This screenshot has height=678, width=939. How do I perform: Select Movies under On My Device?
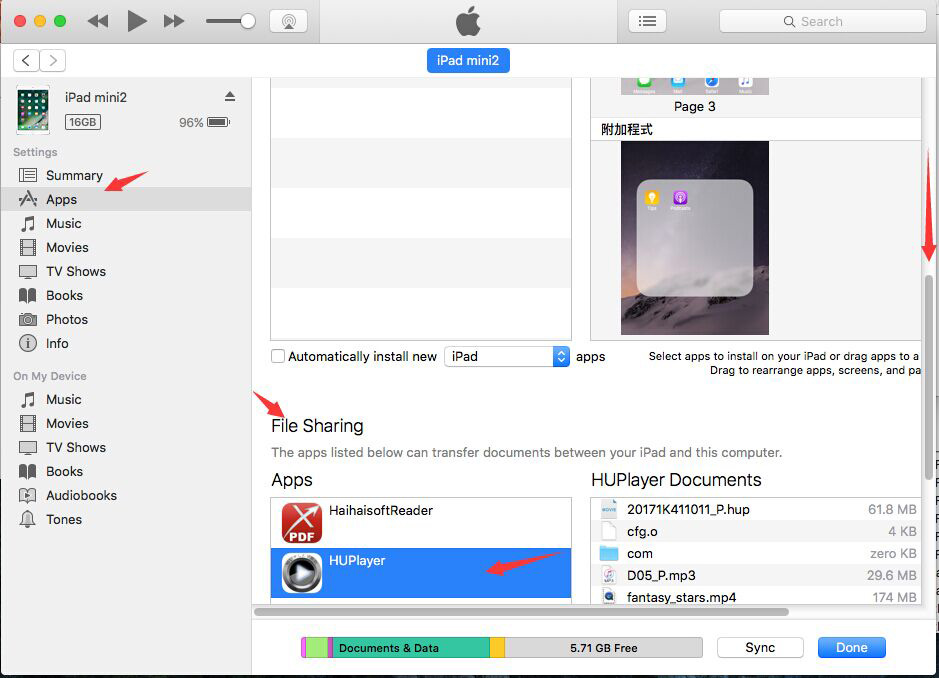pyautogui.click(x=126, y=423)
